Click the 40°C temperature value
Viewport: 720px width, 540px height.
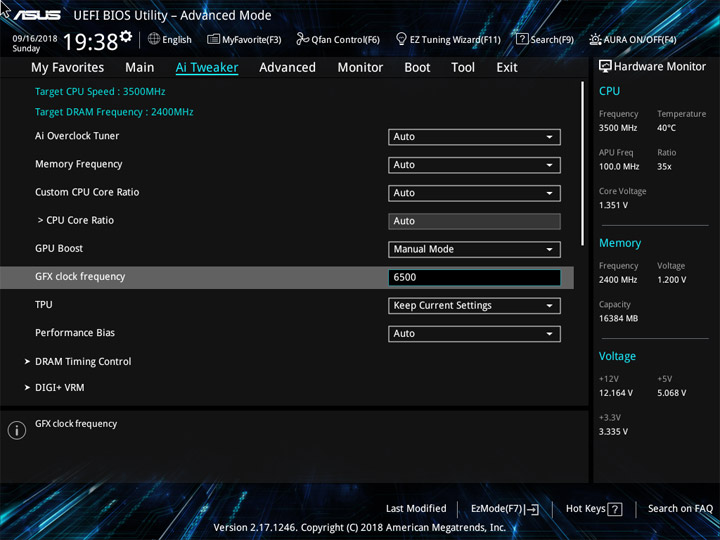pos(666,128)
